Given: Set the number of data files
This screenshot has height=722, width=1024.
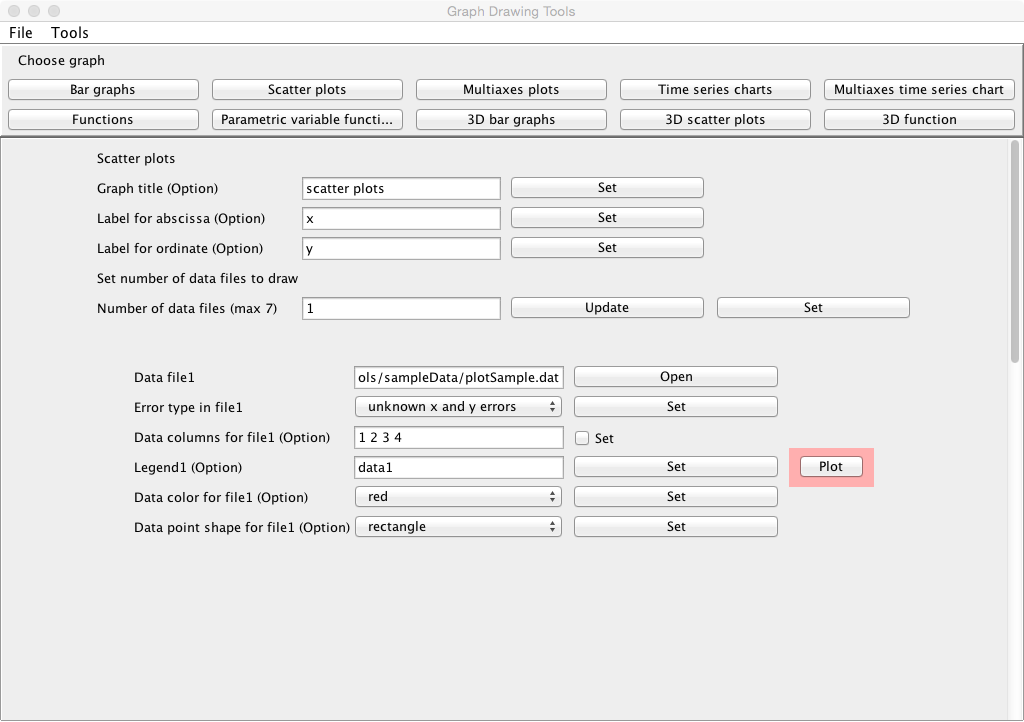Looking at the screenshot, I should tap(813, 307).
